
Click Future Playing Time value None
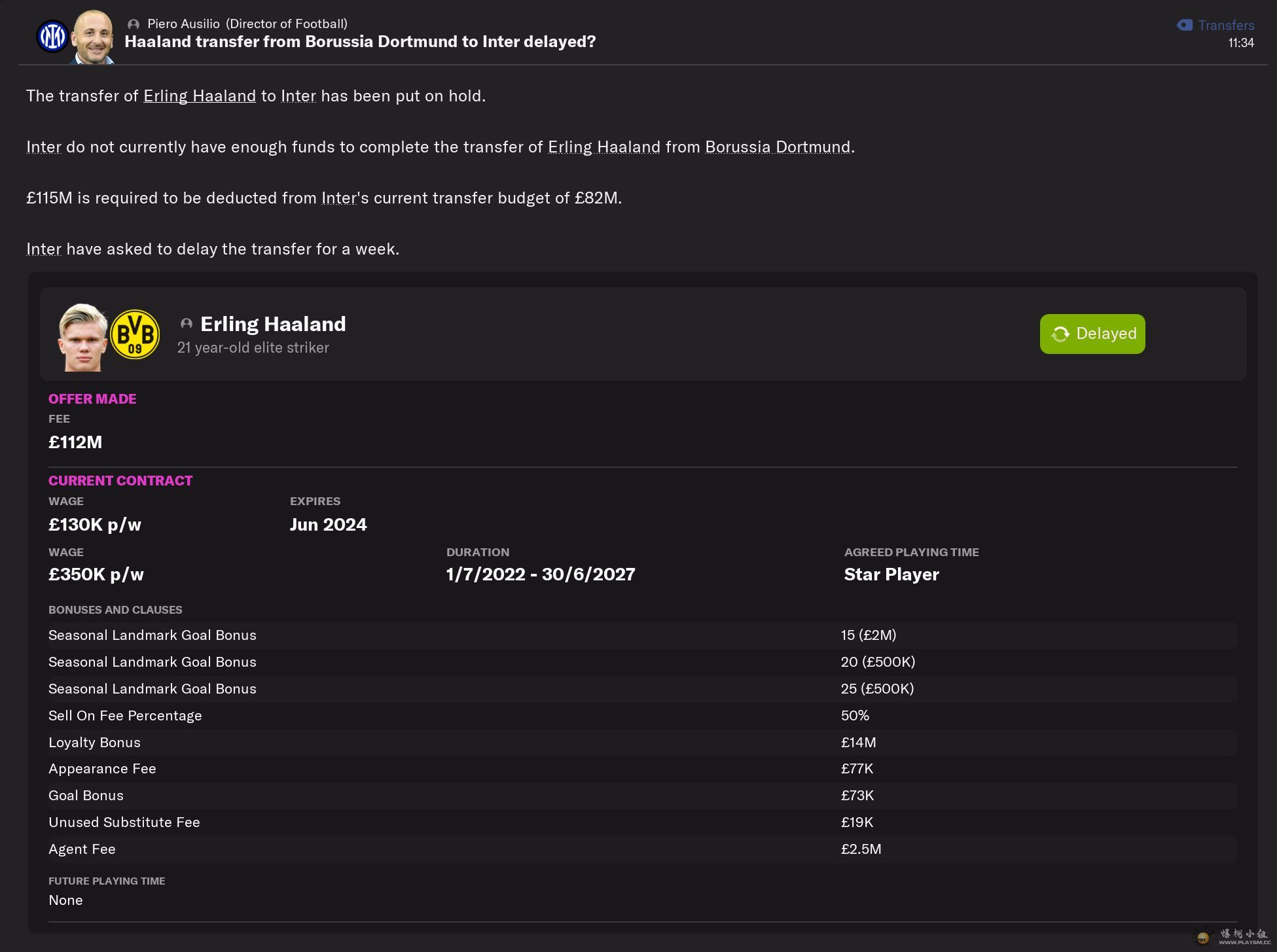point(65,900)
